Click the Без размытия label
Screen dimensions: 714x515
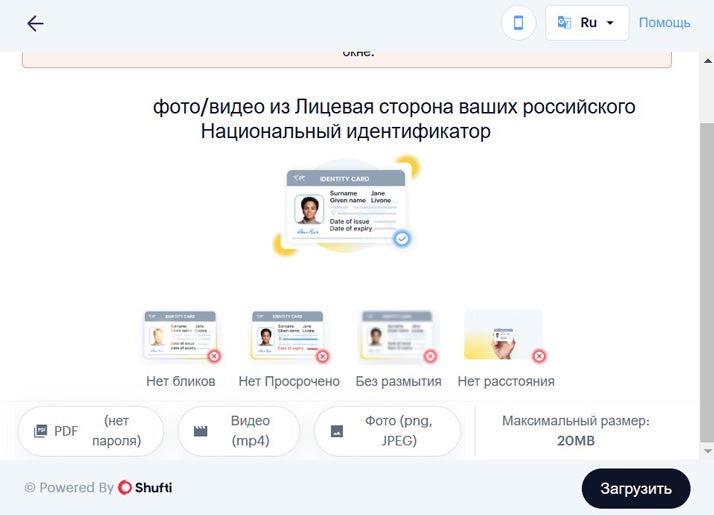398,381
